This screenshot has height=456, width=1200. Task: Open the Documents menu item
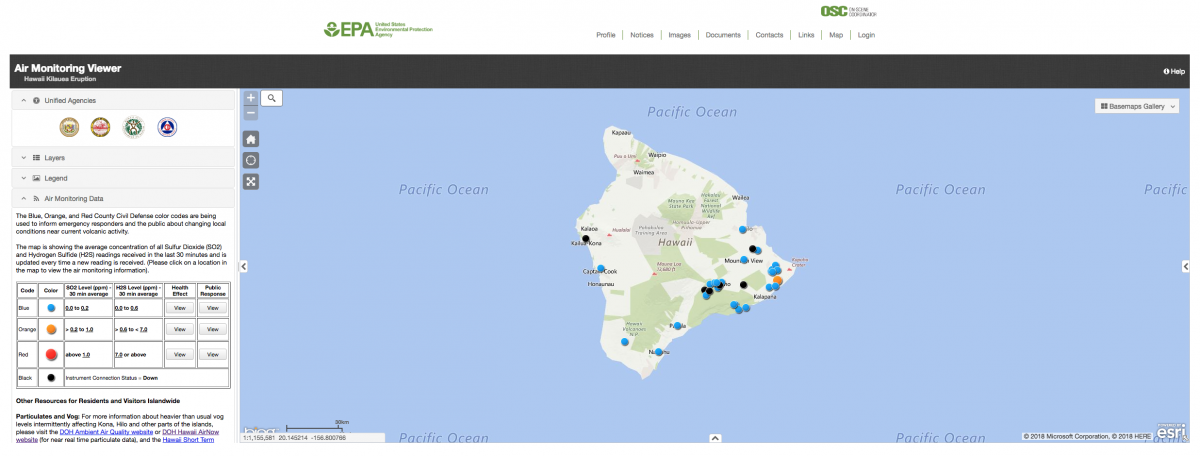[x=722, y=35]
